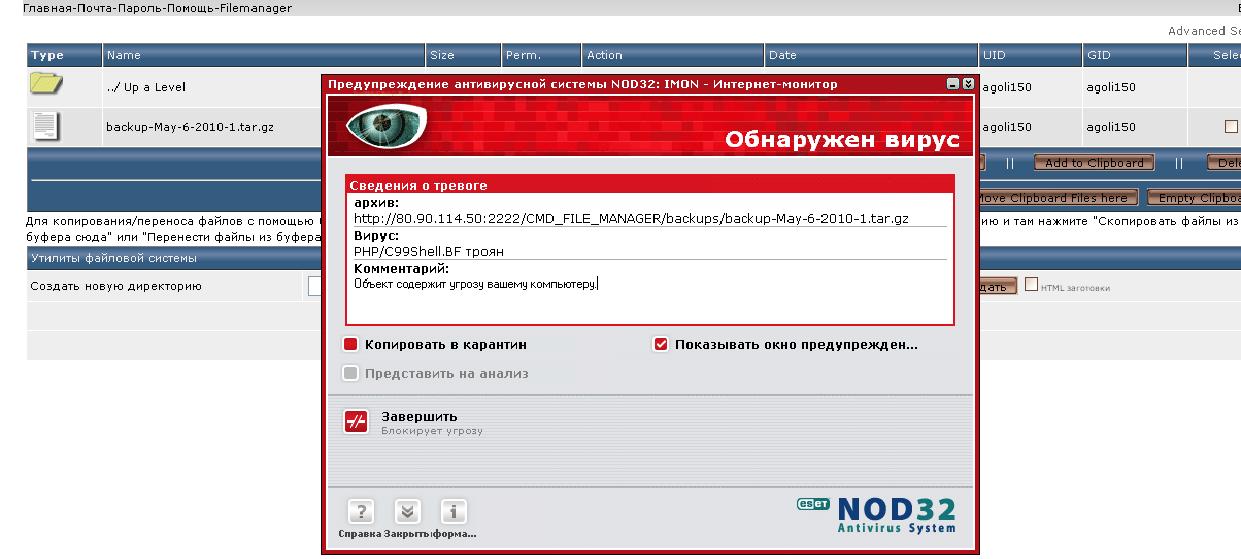The width and height of the screenshot is (1241, 559).
Task: Click the Блокирует угрозу subtitle text
Action: [x=431, y=431]
